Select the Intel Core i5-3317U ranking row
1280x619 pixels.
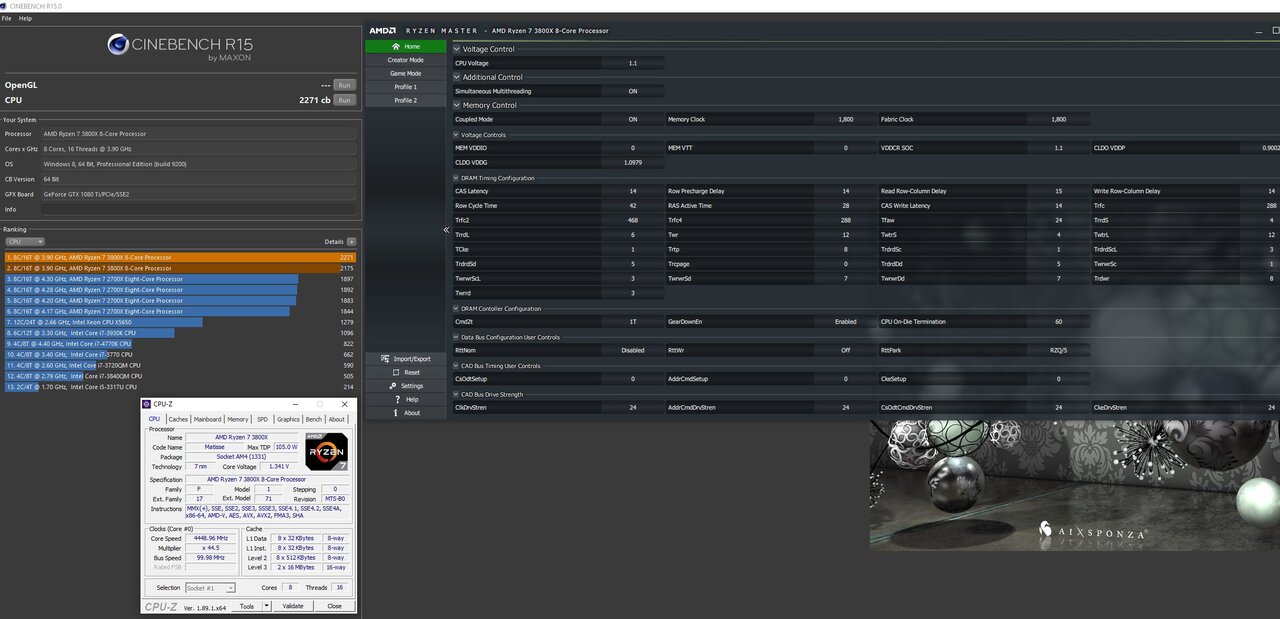pyautogui.click(x=180, y=386)
